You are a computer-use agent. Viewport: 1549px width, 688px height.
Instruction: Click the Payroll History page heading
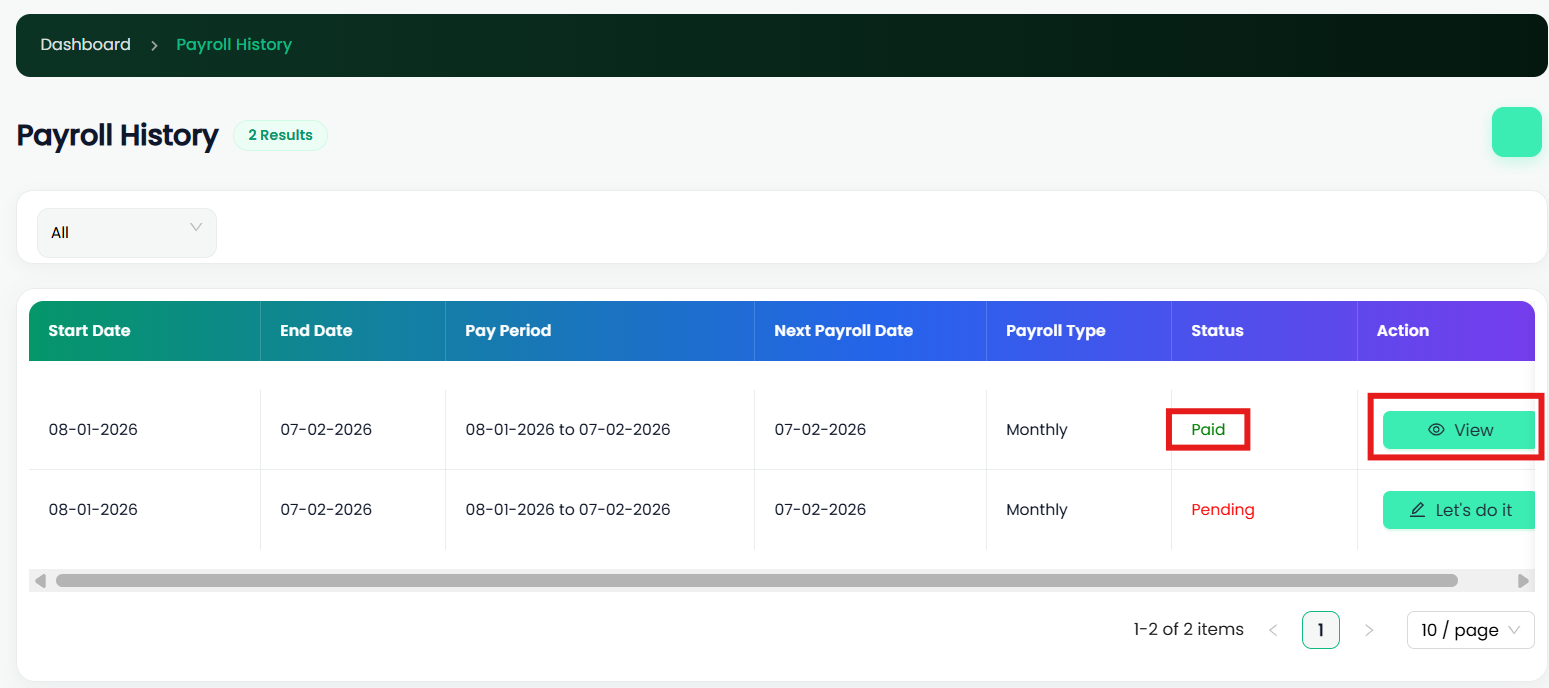(118, 135)
